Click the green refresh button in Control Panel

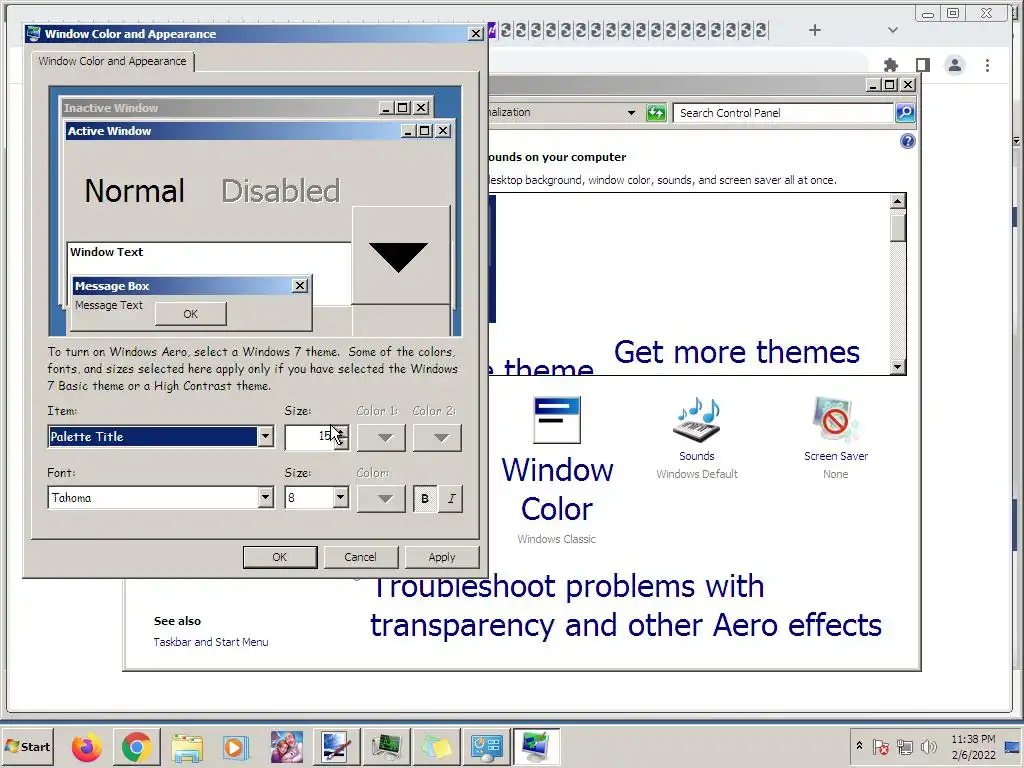click(656, 113)
